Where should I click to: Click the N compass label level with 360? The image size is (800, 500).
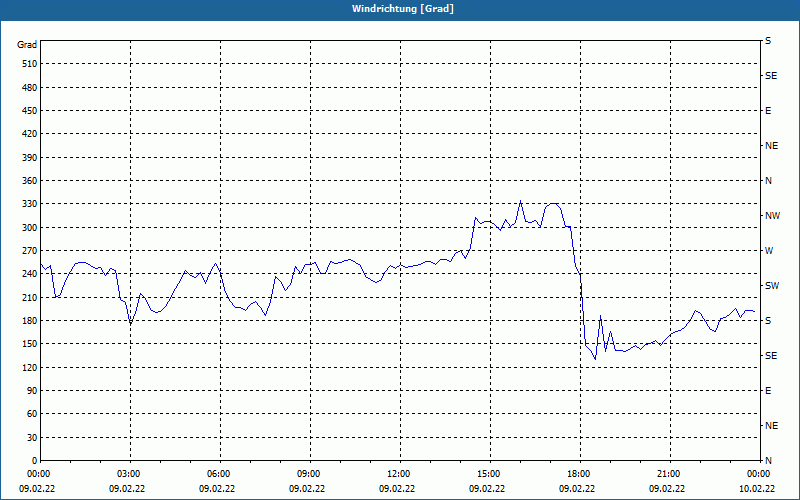pyautogui.click(x=768, y=181)
